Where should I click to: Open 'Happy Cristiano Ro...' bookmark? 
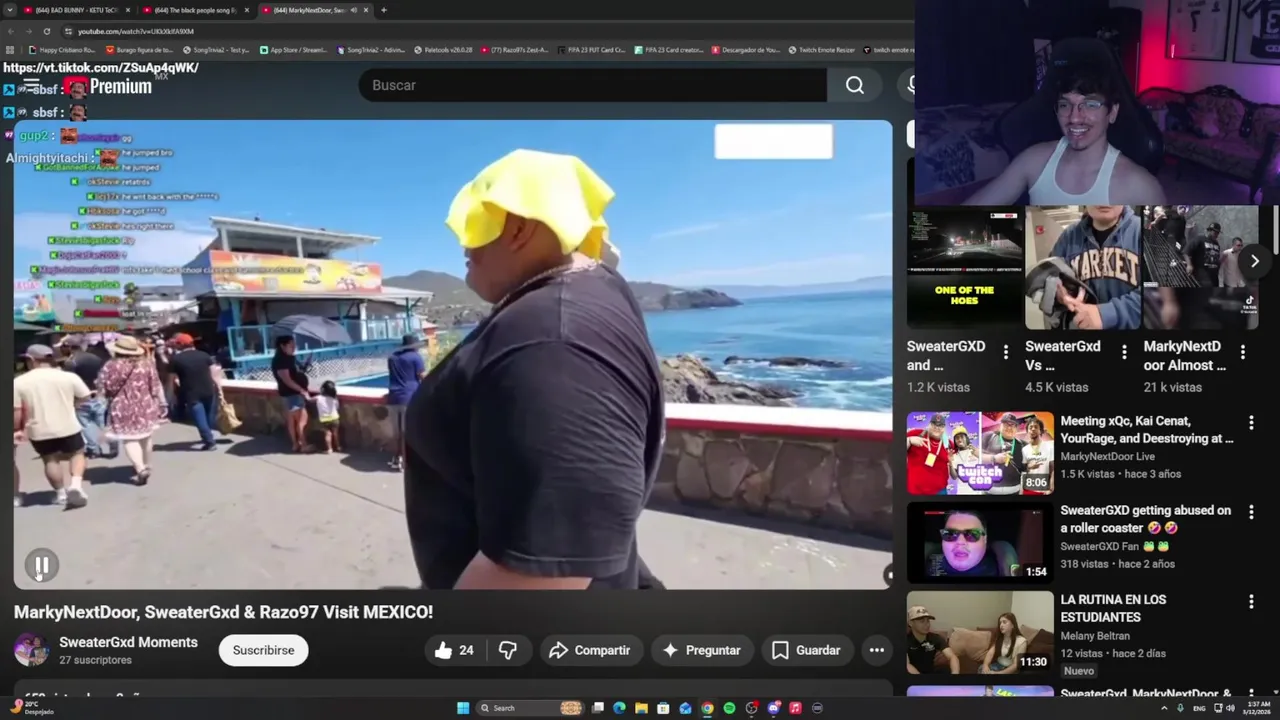coord(62,49)
